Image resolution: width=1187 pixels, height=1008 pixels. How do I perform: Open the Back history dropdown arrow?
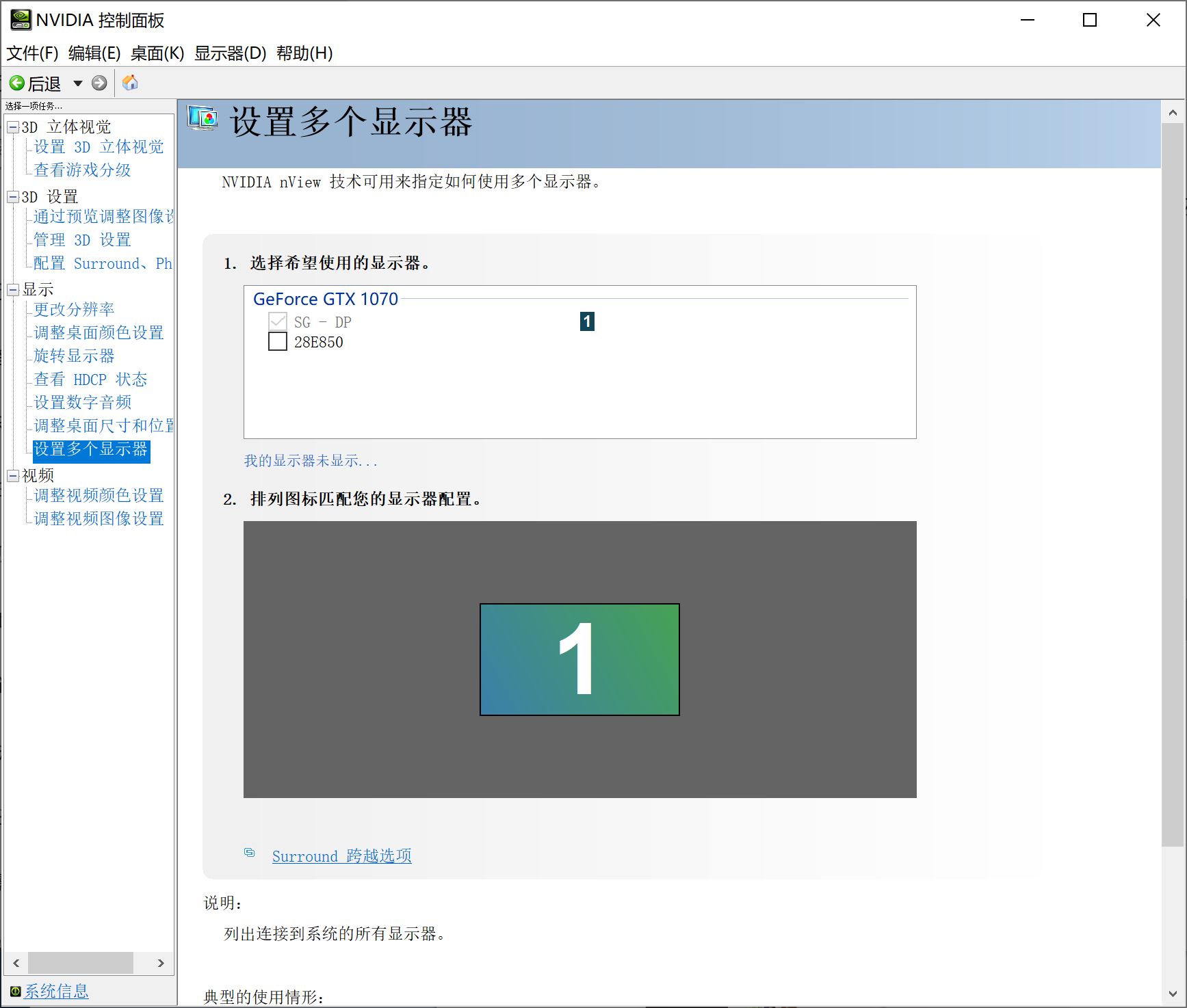click(78, 83)
